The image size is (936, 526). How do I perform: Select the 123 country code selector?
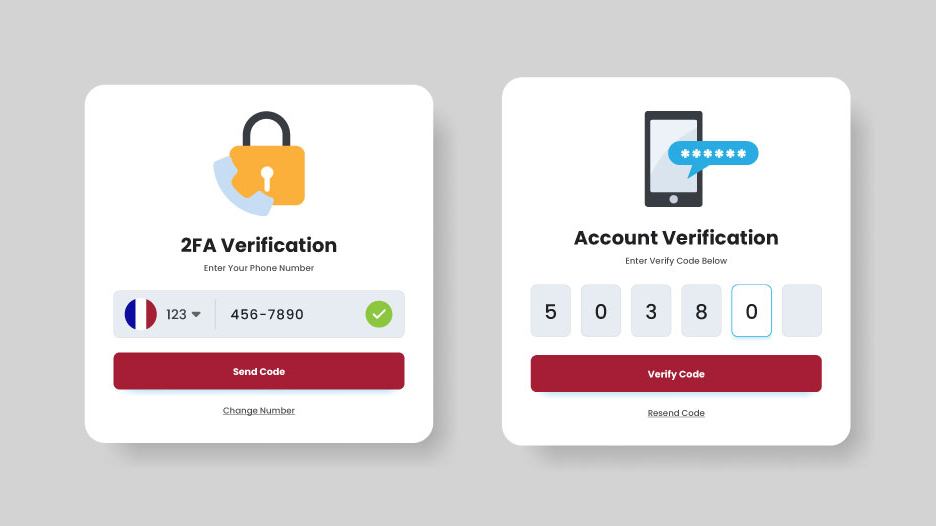click(183, 315)
